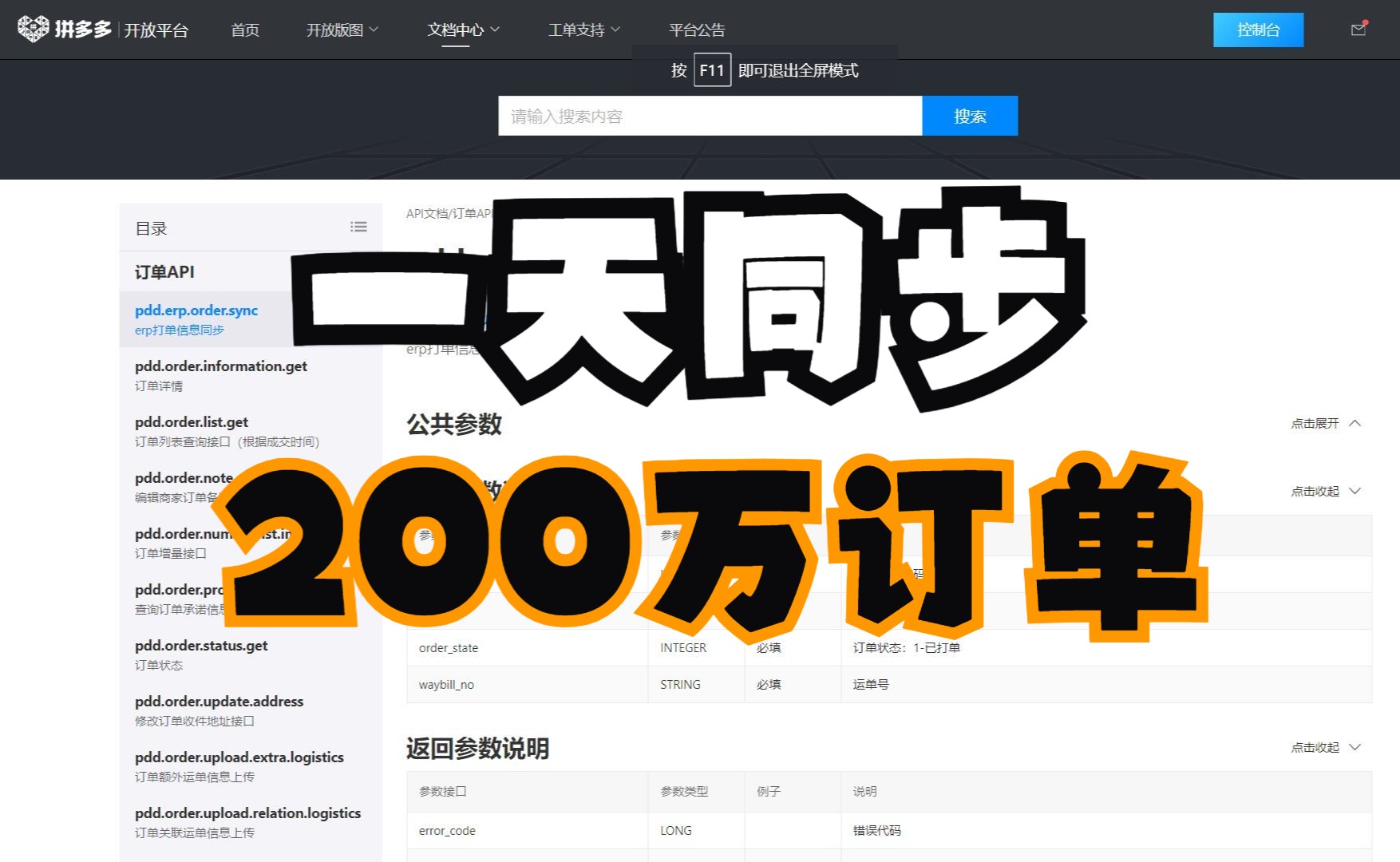Click the Pinduoduo logo icon

click(33, 29)
